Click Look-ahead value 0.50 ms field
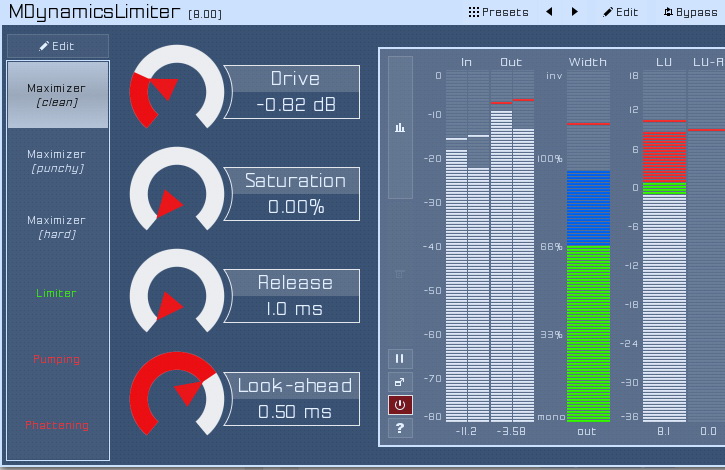 296,412
